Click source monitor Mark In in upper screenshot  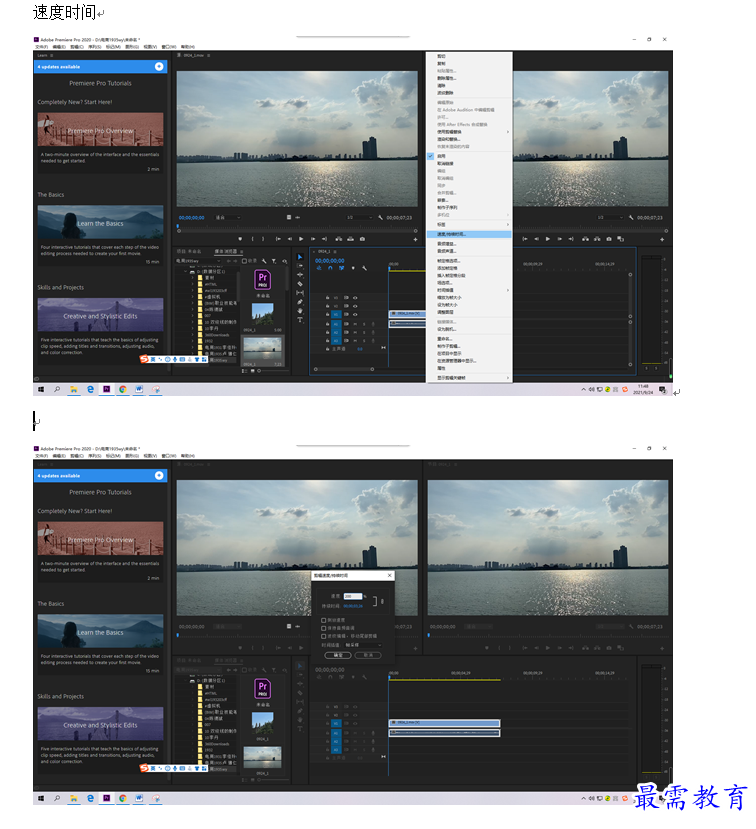[x=253, y=239]
